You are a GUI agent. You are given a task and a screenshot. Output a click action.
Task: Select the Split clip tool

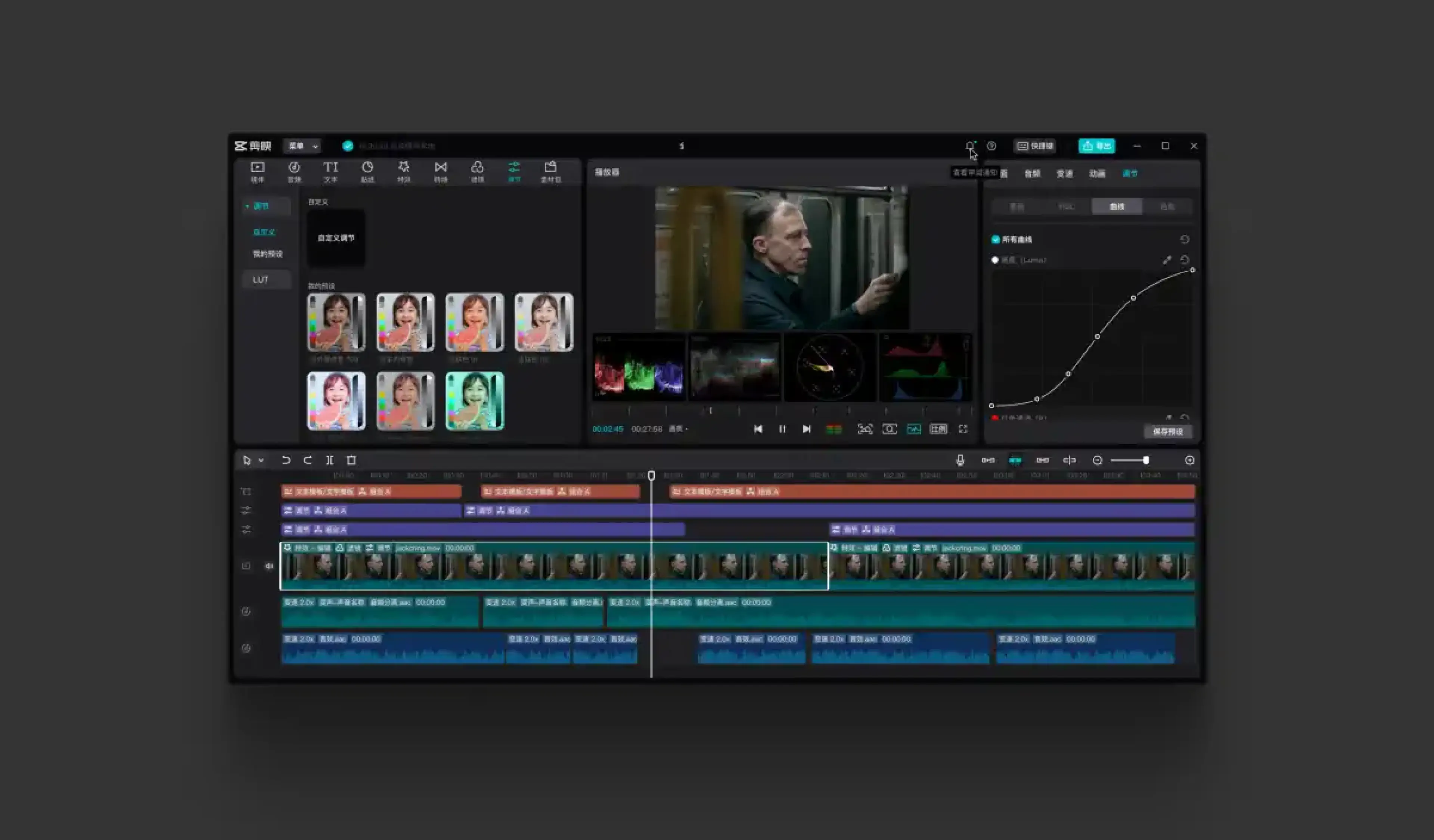pos(329,460)
